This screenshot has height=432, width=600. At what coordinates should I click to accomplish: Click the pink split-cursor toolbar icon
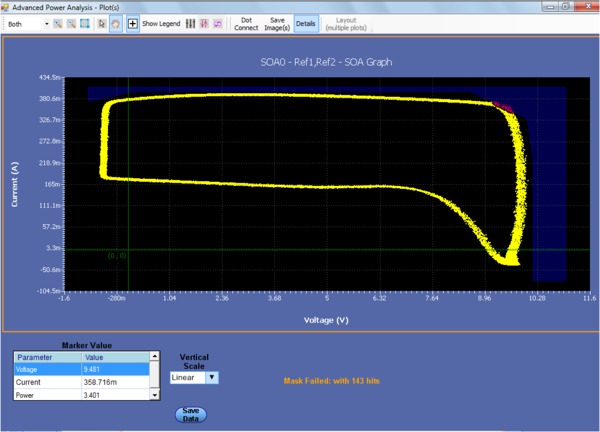[x=204, y=23]
